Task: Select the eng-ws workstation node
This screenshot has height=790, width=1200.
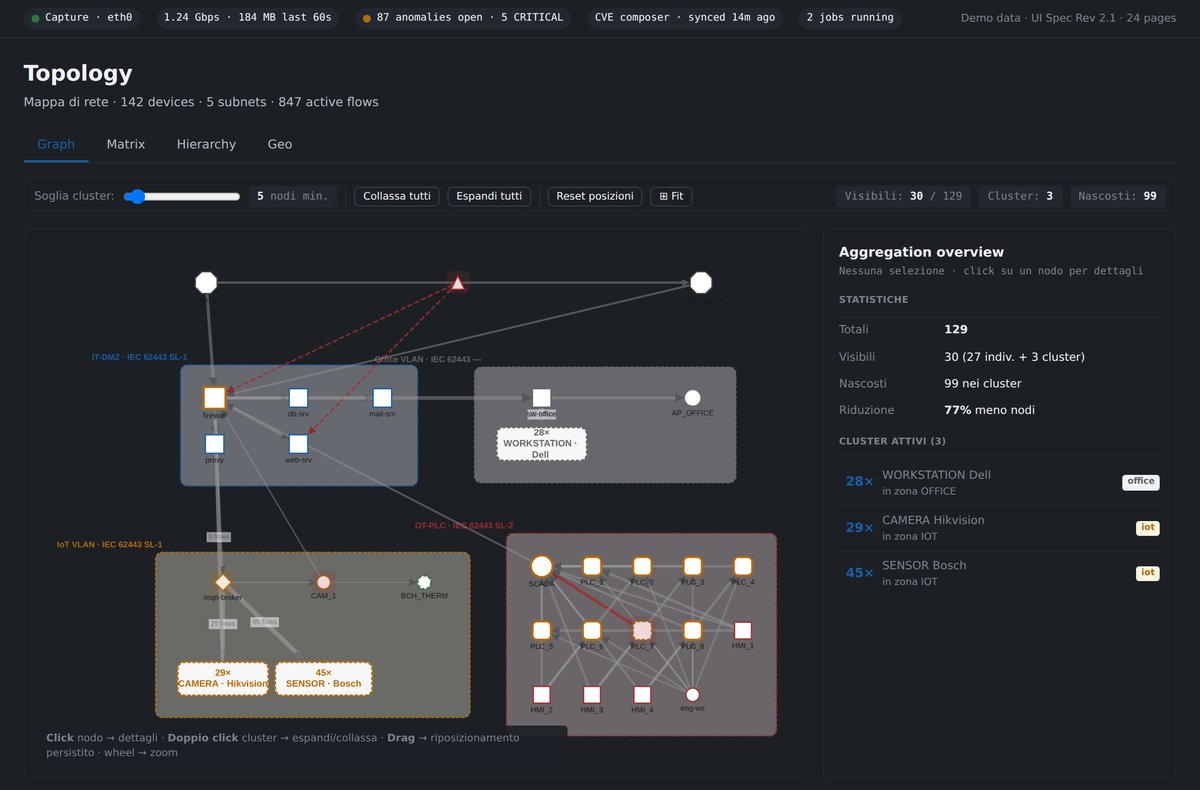Action: point(692,695)
